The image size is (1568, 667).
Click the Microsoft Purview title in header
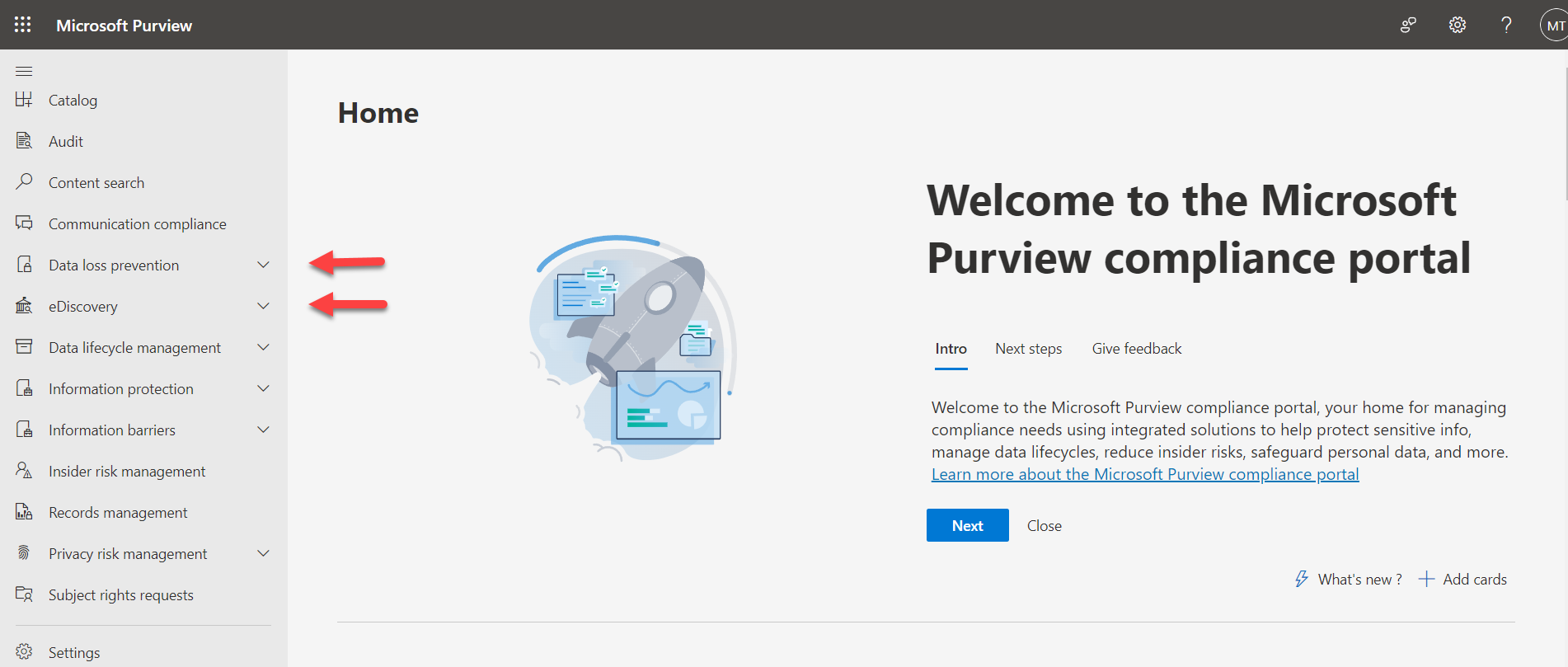(x=124, y=26)
